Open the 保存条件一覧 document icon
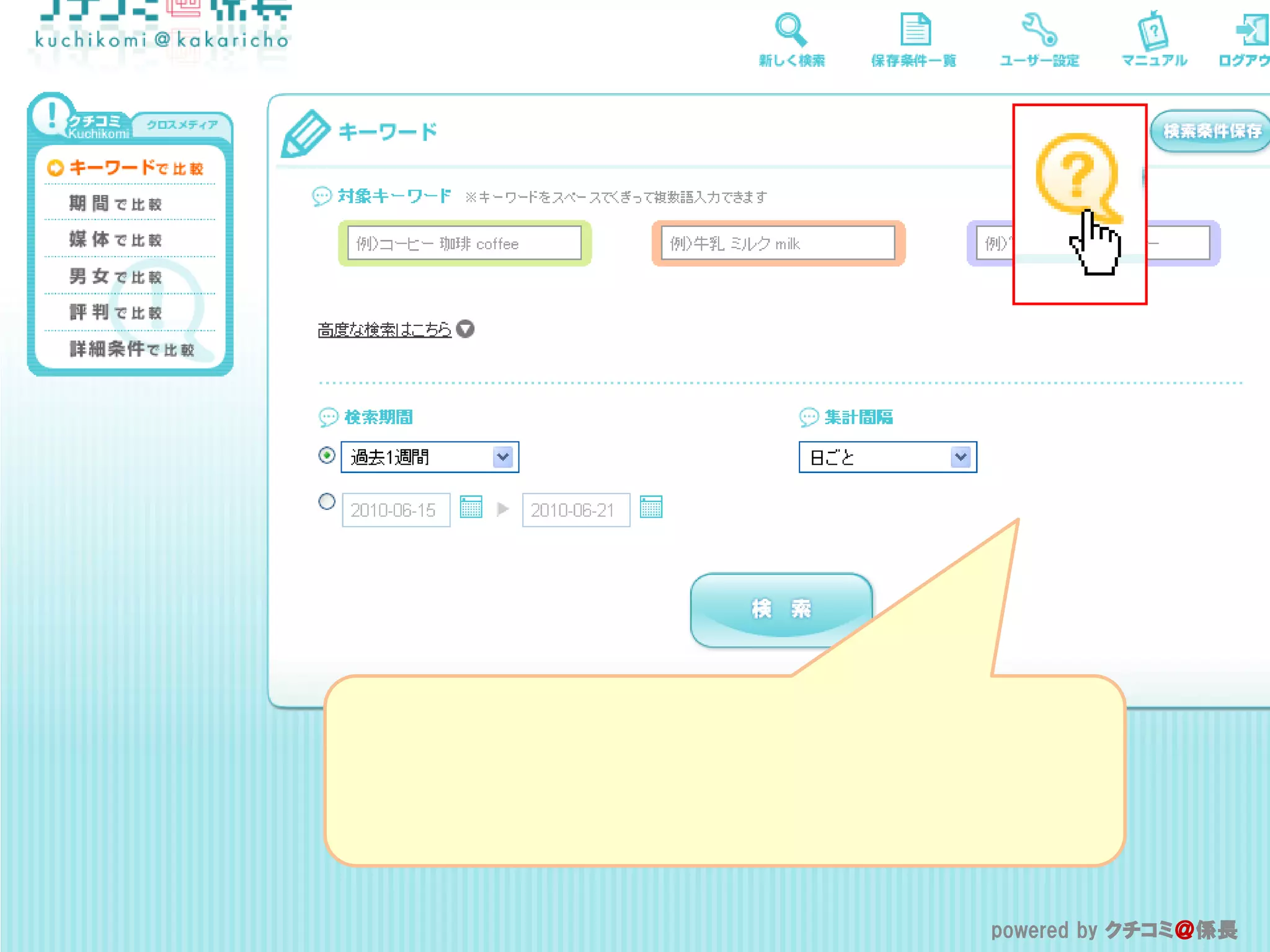 click(x=915, y=29)
